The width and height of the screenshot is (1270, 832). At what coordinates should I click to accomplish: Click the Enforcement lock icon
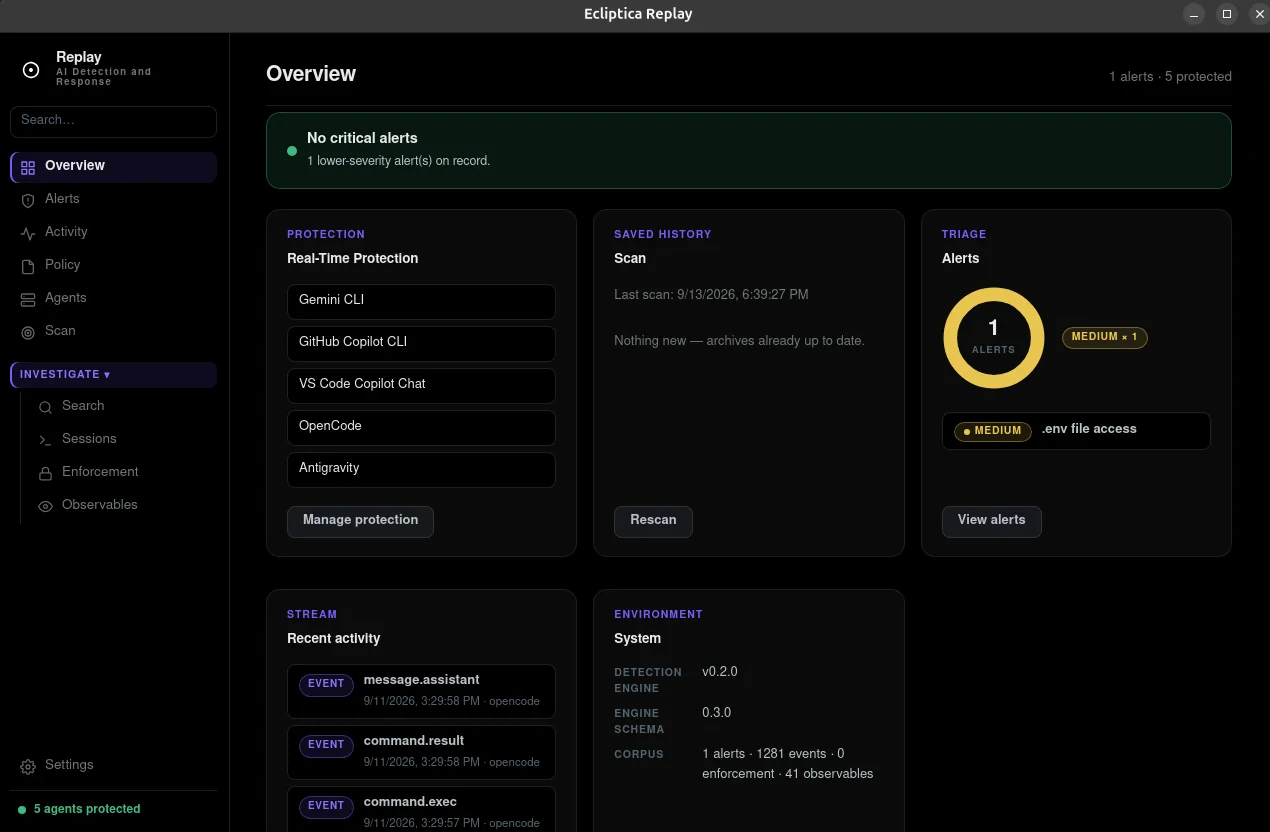(x=45, y=473)
